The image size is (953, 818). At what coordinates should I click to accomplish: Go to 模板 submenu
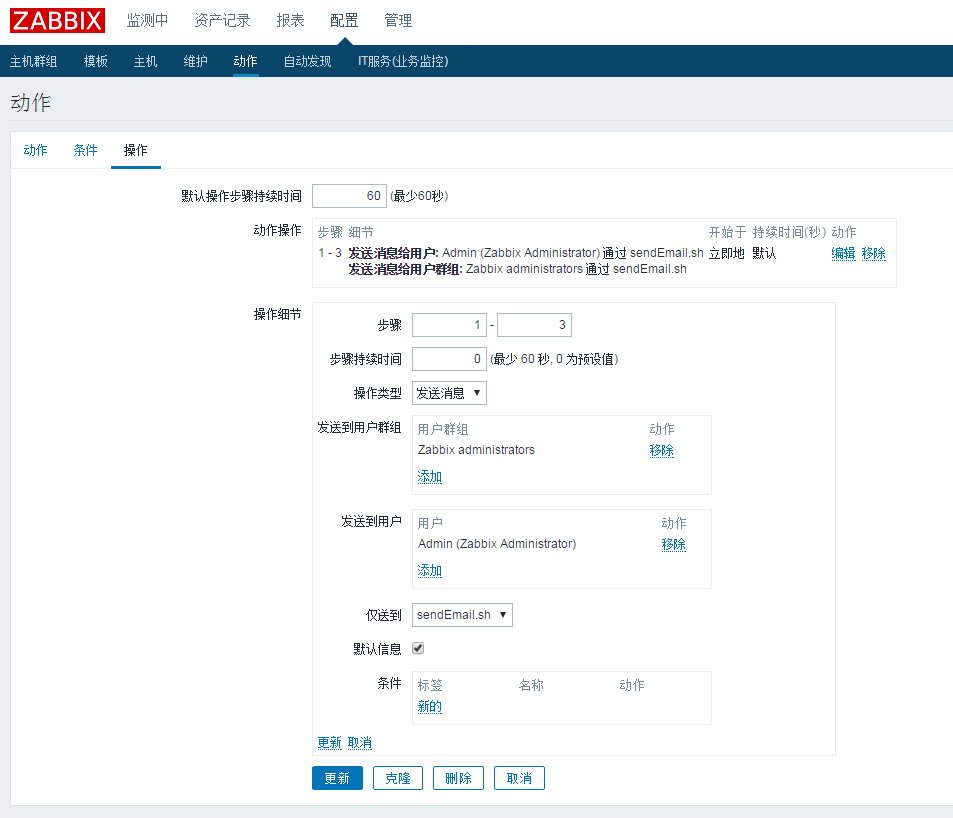pyautogui.click(x=95, y=61)
